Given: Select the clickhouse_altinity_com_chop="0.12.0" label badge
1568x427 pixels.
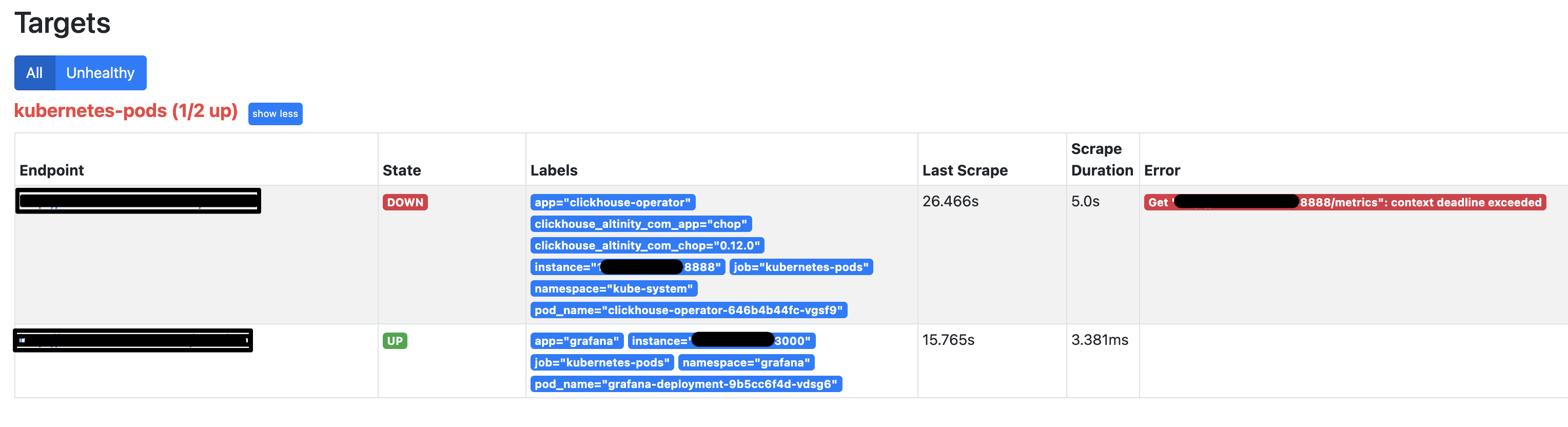Looking at the screenshot, I should click(x=647, y=245).
